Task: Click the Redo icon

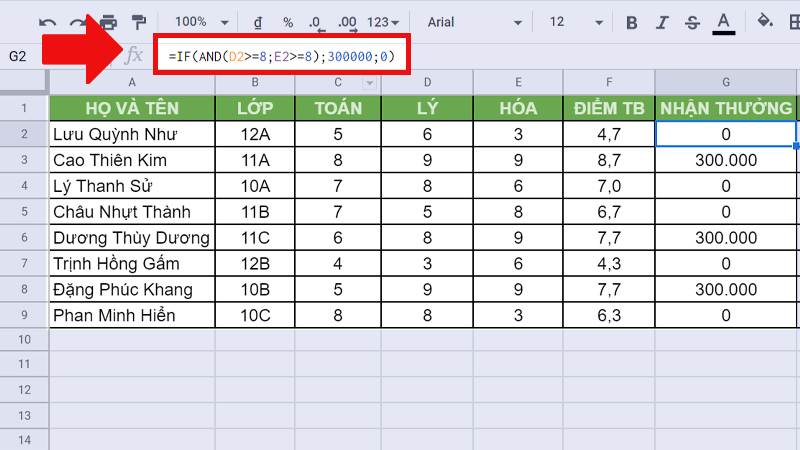Action: coord(78,22)
